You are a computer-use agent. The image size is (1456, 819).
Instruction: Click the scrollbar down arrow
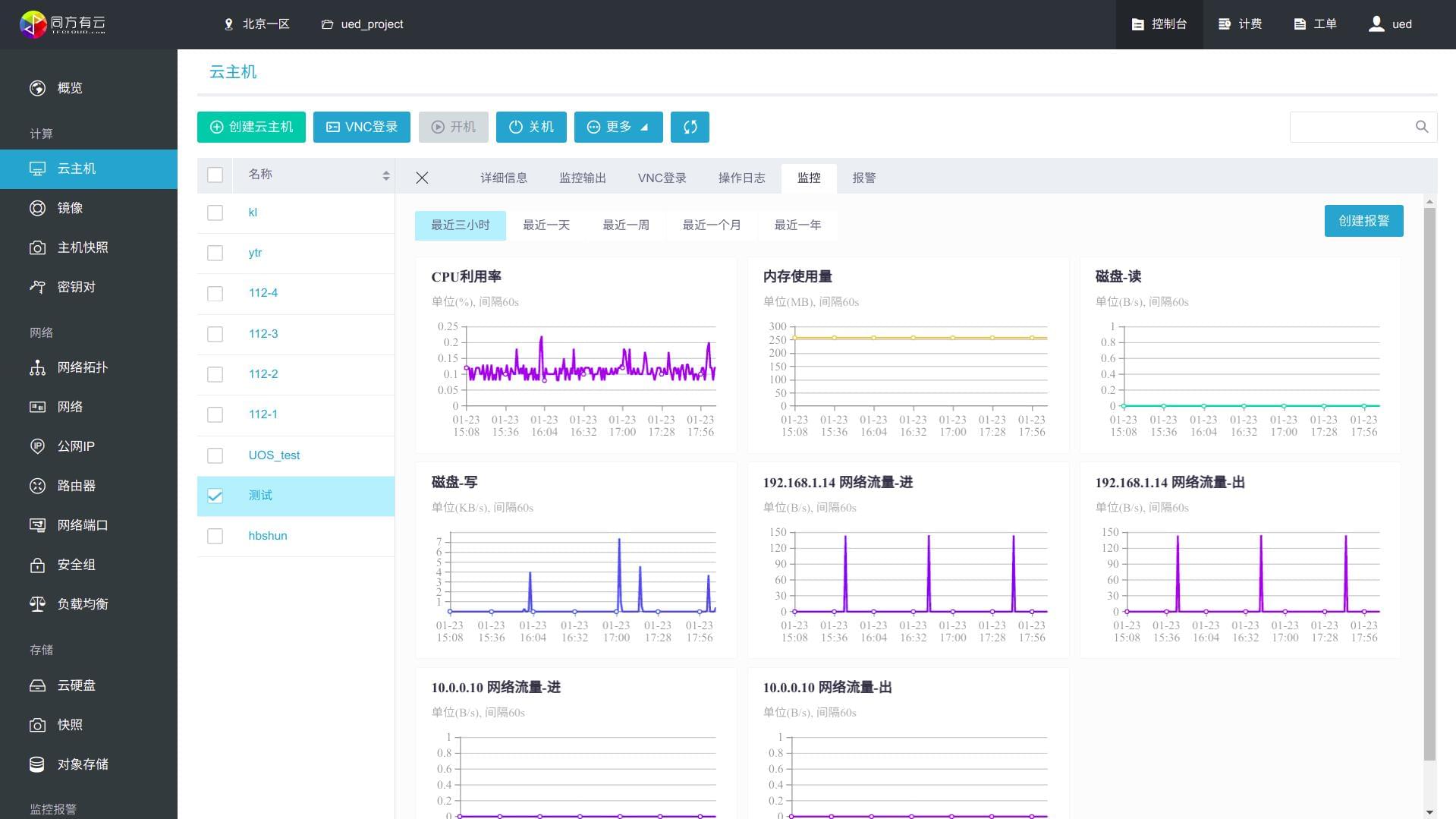pos(1429,812)
